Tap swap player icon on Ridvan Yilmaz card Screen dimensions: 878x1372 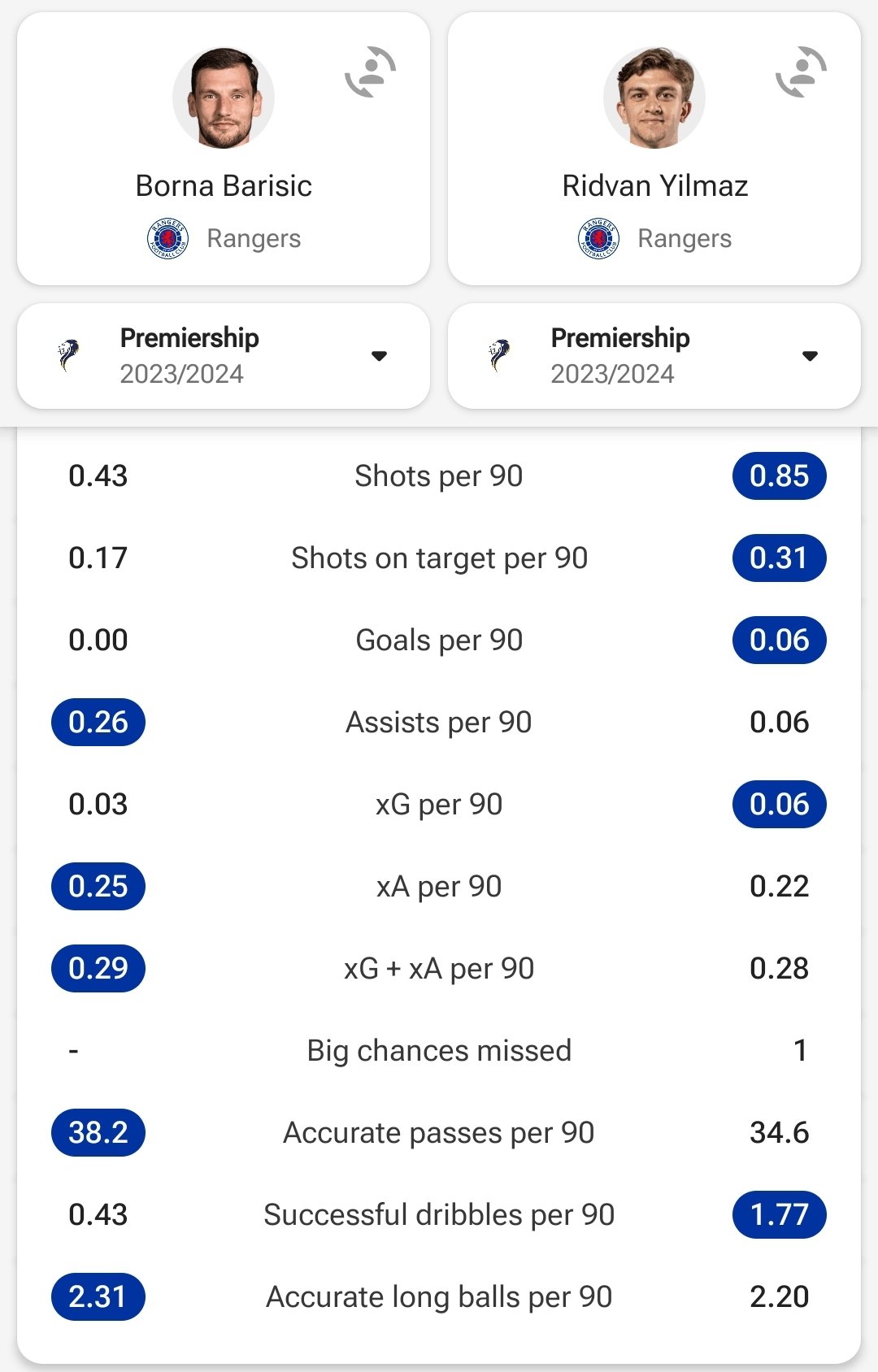[x=802, y=72]
